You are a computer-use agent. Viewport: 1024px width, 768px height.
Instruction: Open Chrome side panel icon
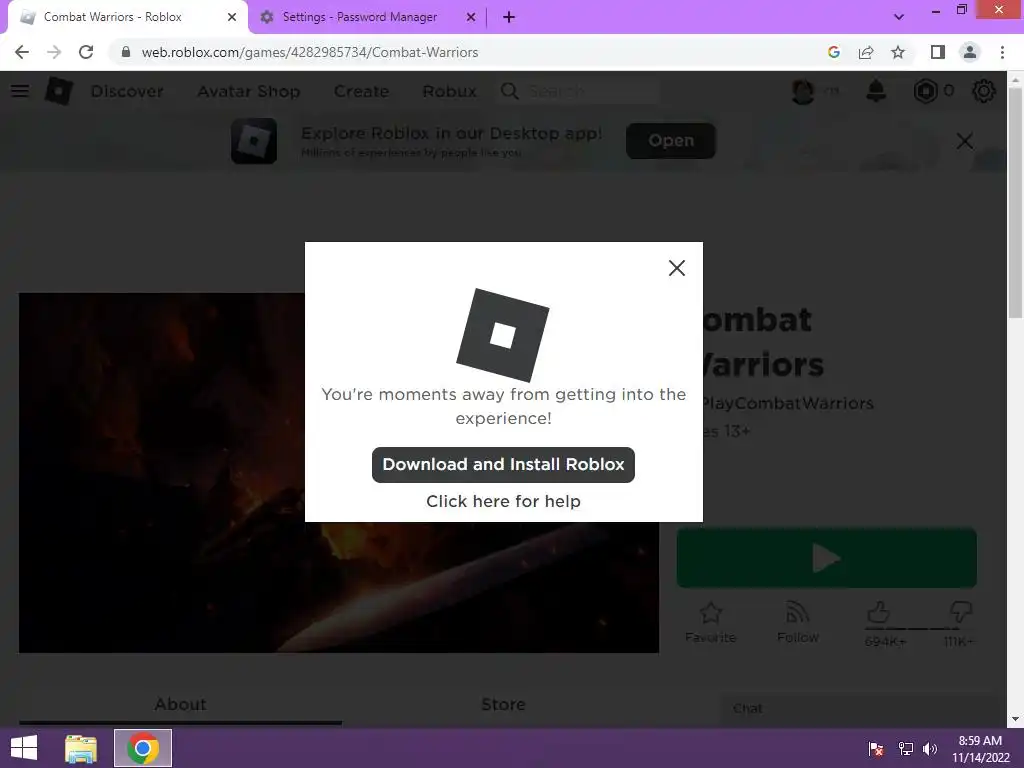tap(937, 52)
